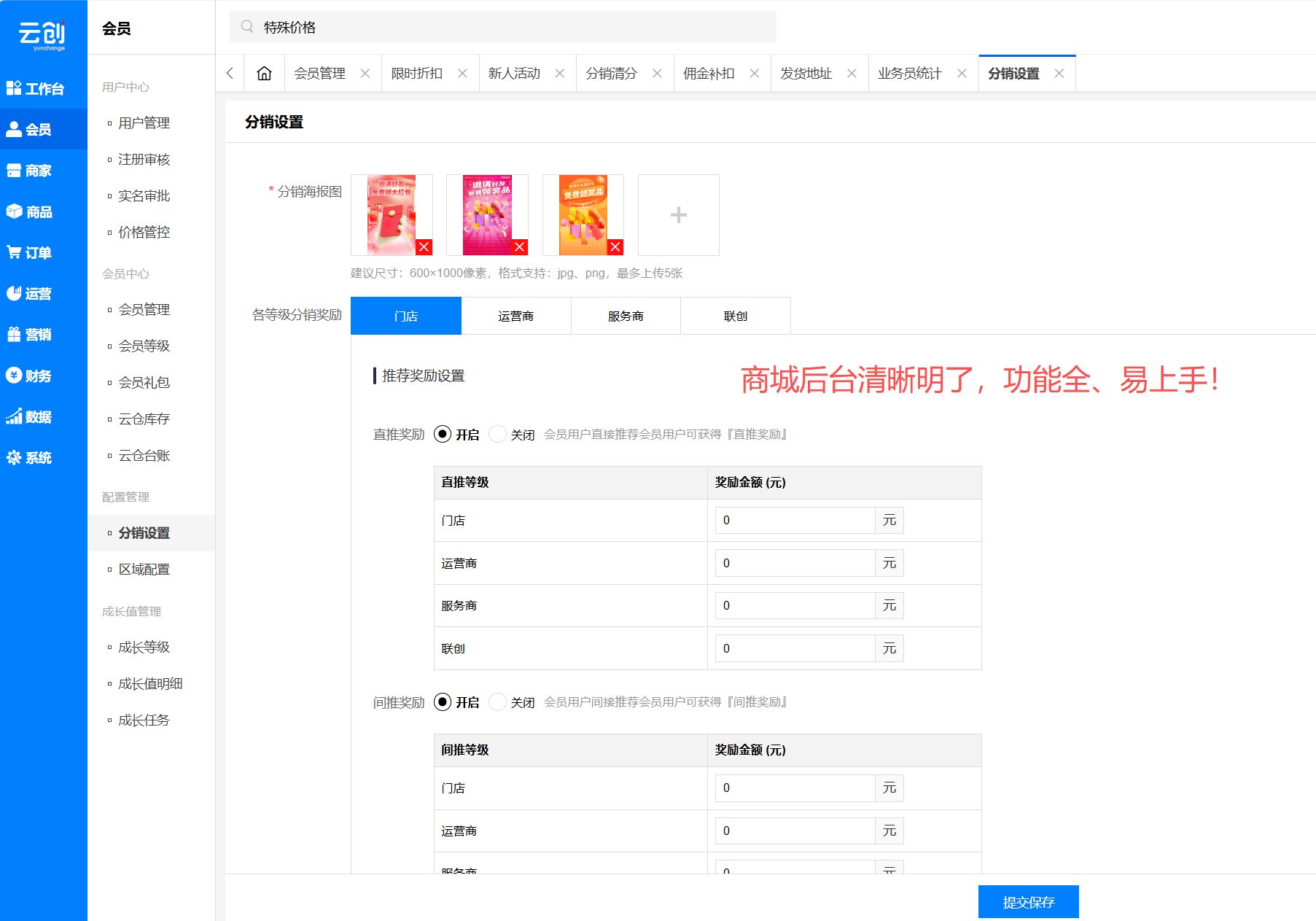Open 会员等级 in the side menu
Image resolution: width=1316 pixels, height=921 pixels.
tap(144, 346)
